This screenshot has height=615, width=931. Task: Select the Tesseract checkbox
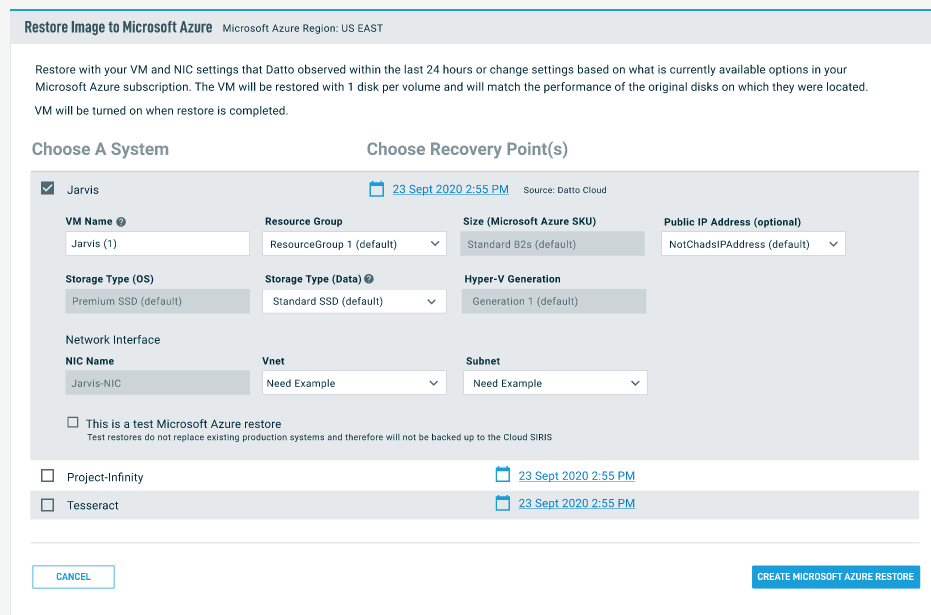point(47,505)
